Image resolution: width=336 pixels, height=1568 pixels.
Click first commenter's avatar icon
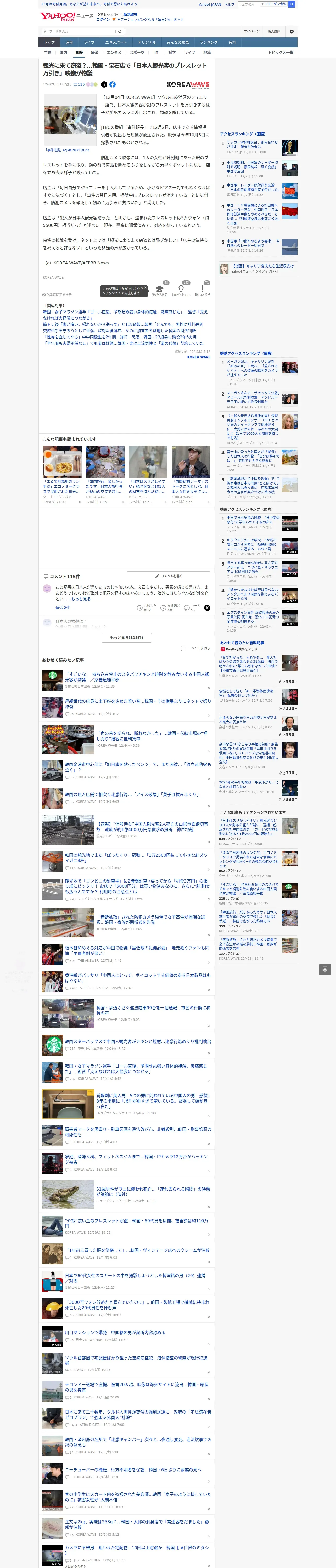pyautogui.click(x=47, y=589)
